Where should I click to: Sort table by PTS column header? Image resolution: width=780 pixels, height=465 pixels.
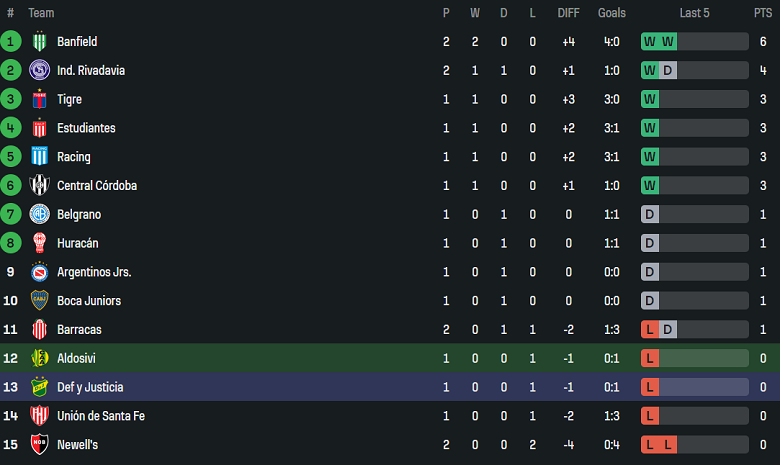coord(763,13)
